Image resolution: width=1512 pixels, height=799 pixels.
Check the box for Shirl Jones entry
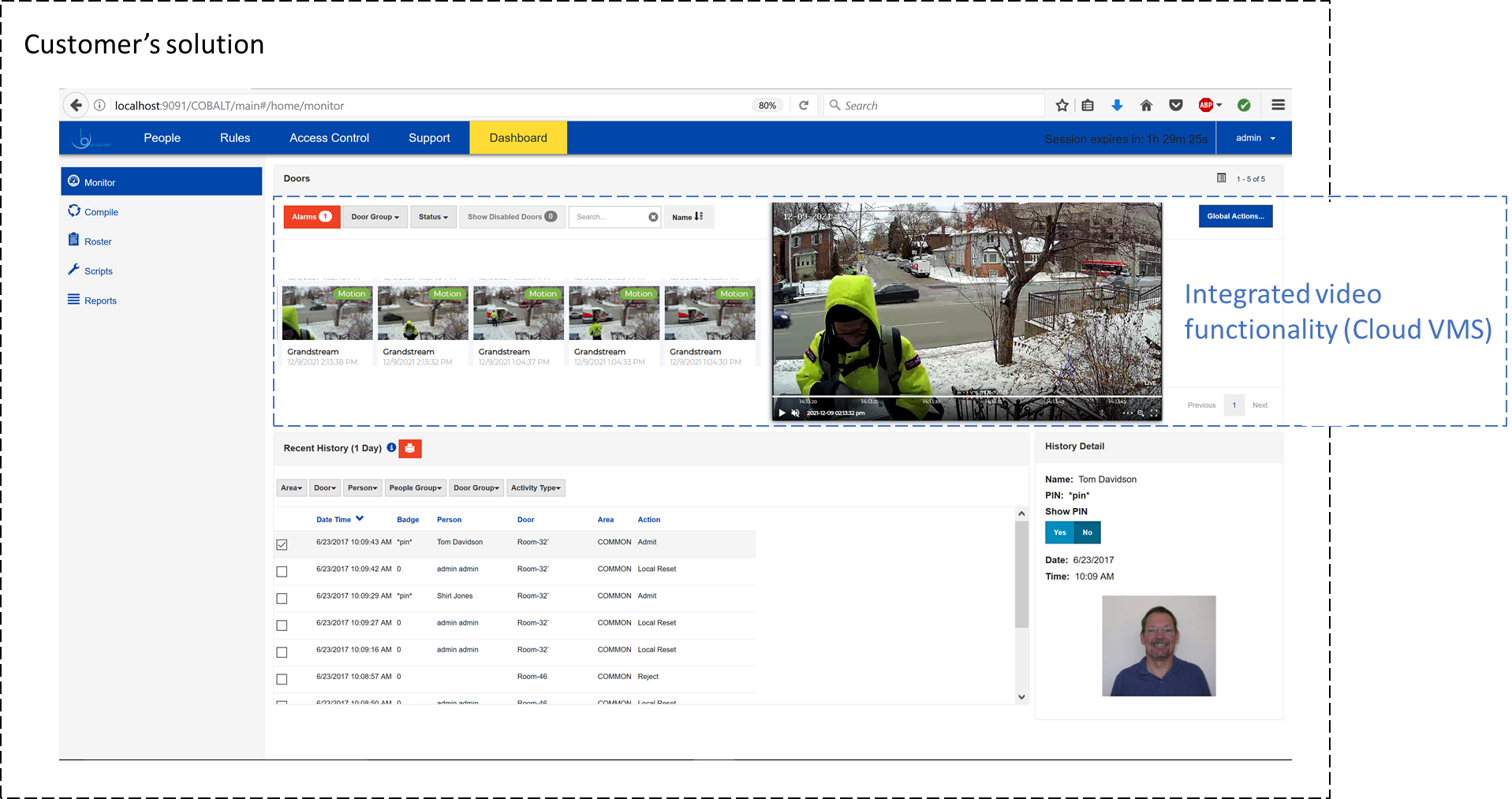click(x=282, y=599)
